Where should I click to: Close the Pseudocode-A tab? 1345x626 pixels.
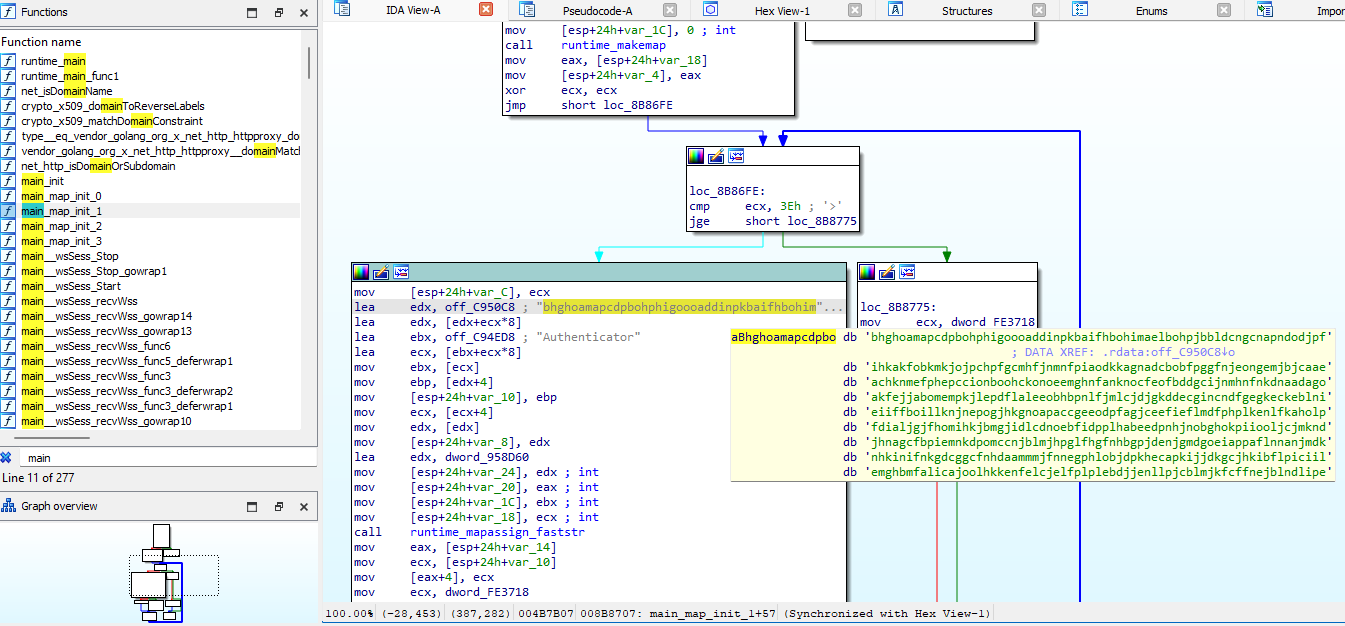pyautogui.click(x=669, y=11)
